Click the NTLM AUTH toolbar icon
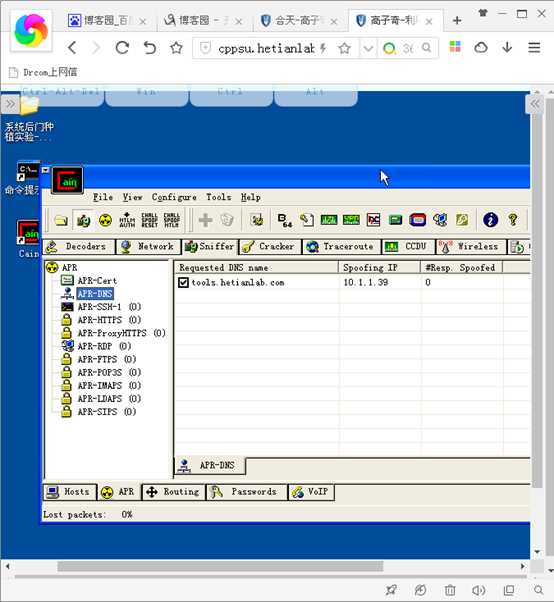 coord(127,220)
